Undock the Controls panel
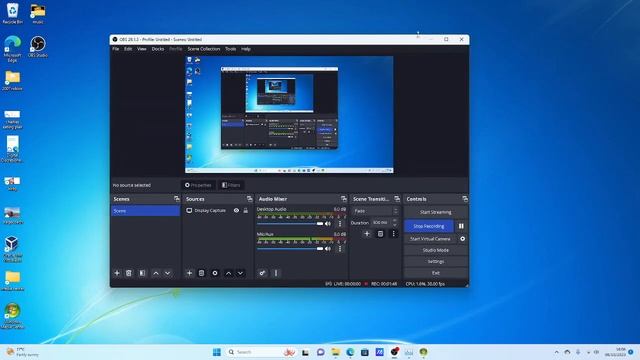The width and height of the screenshot is (640, 360). 465,199
